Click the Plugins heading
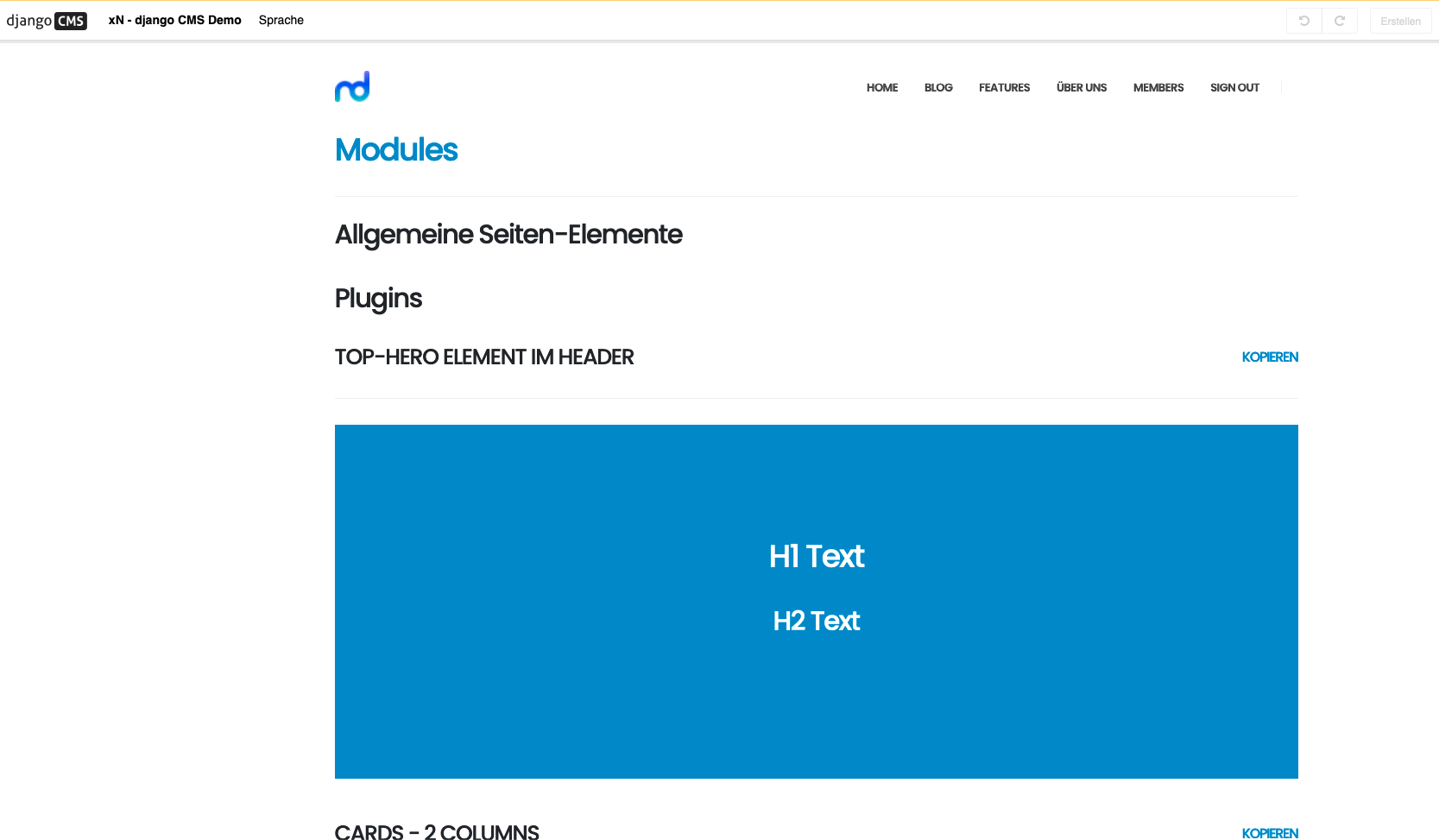Image resolution: width=1439 pixels, height=840 pixels. pyautogui.click(x=378, y=298)
